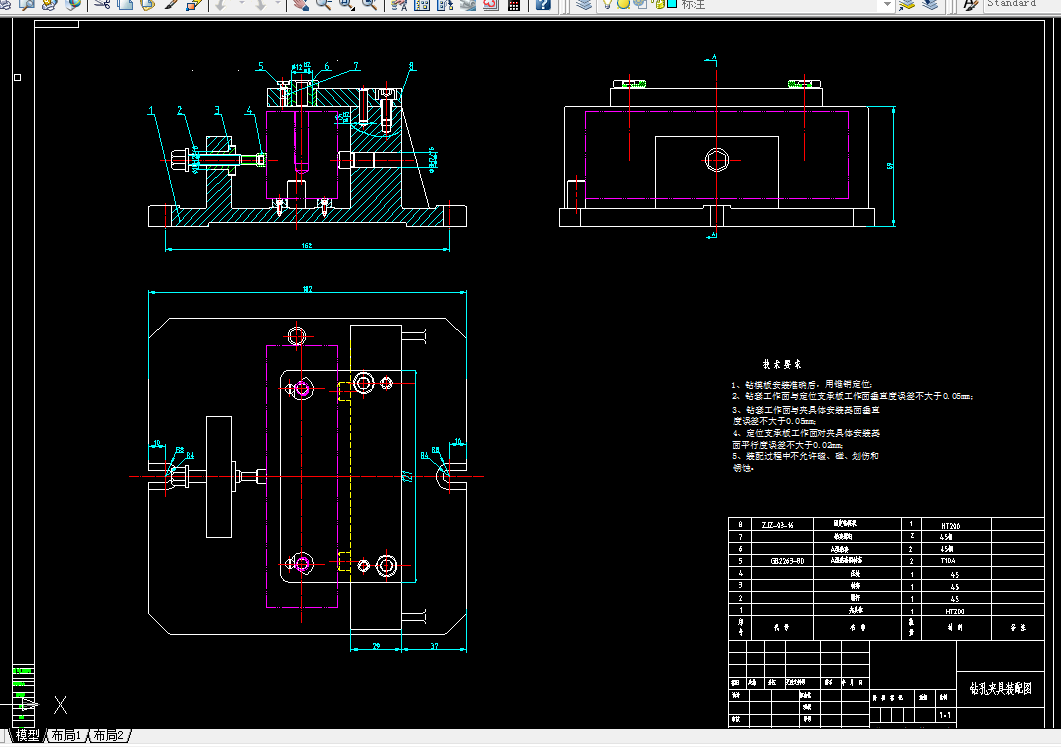Open the DesignCenter icon
The image size is (1061, 747).
pos(422,4)
